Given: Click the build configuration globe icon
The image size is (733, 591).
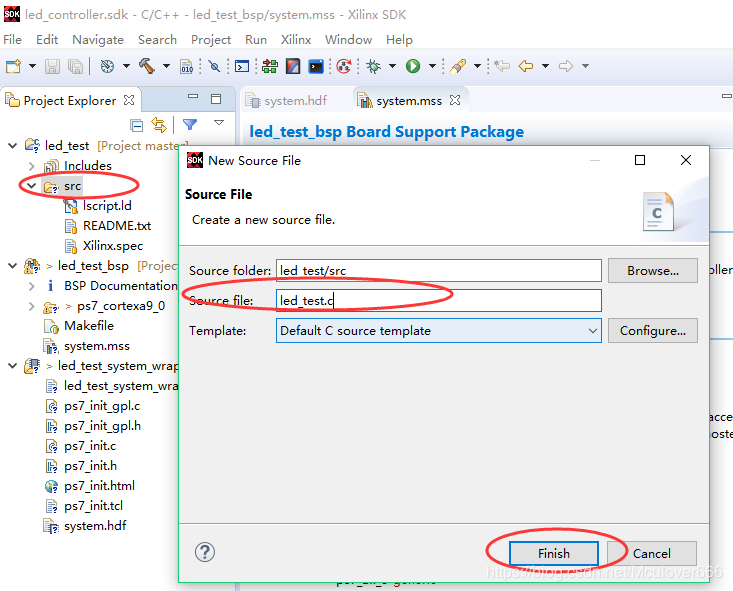Looking at the screenshot, I should click(108, 66).
